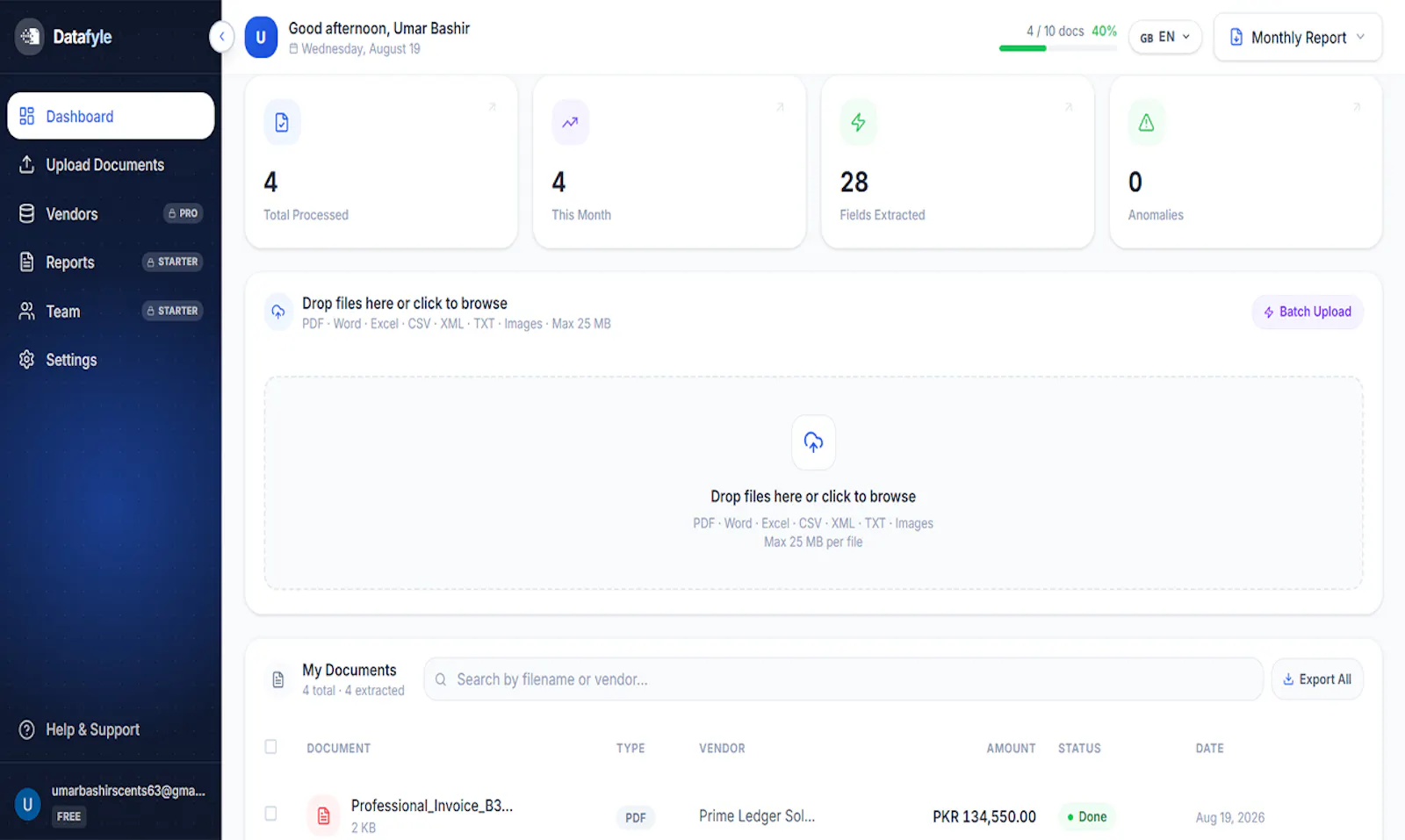The width and height of the screenshot is (1405, 840).
Task: Open the Team section
Action: tap(111, 312)
